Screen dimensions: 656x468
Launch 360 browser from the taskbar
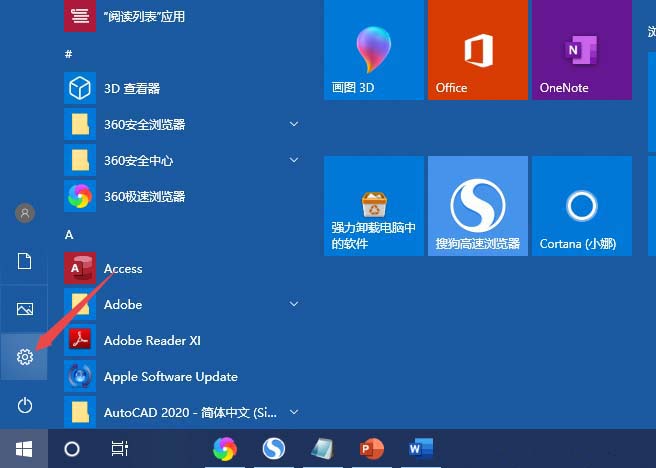[x=225, y=449]
